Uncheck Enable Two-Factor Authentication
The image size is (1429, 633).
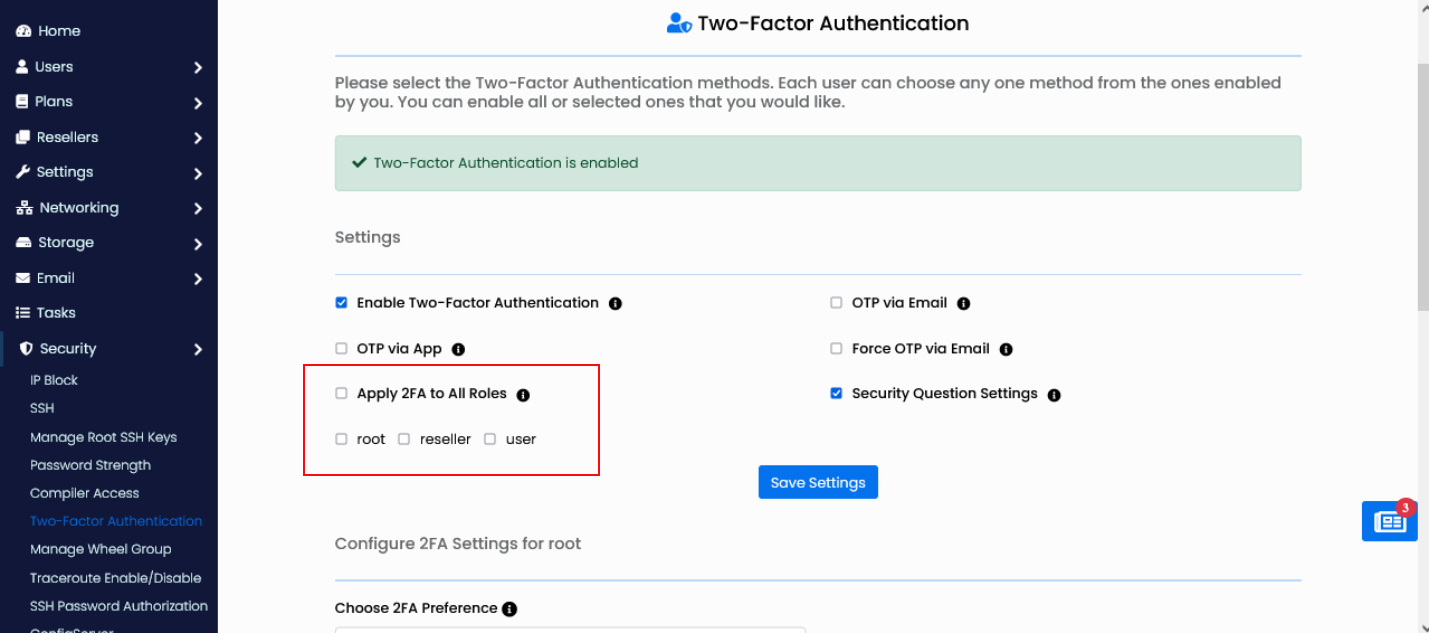click(x=341, y=302)
